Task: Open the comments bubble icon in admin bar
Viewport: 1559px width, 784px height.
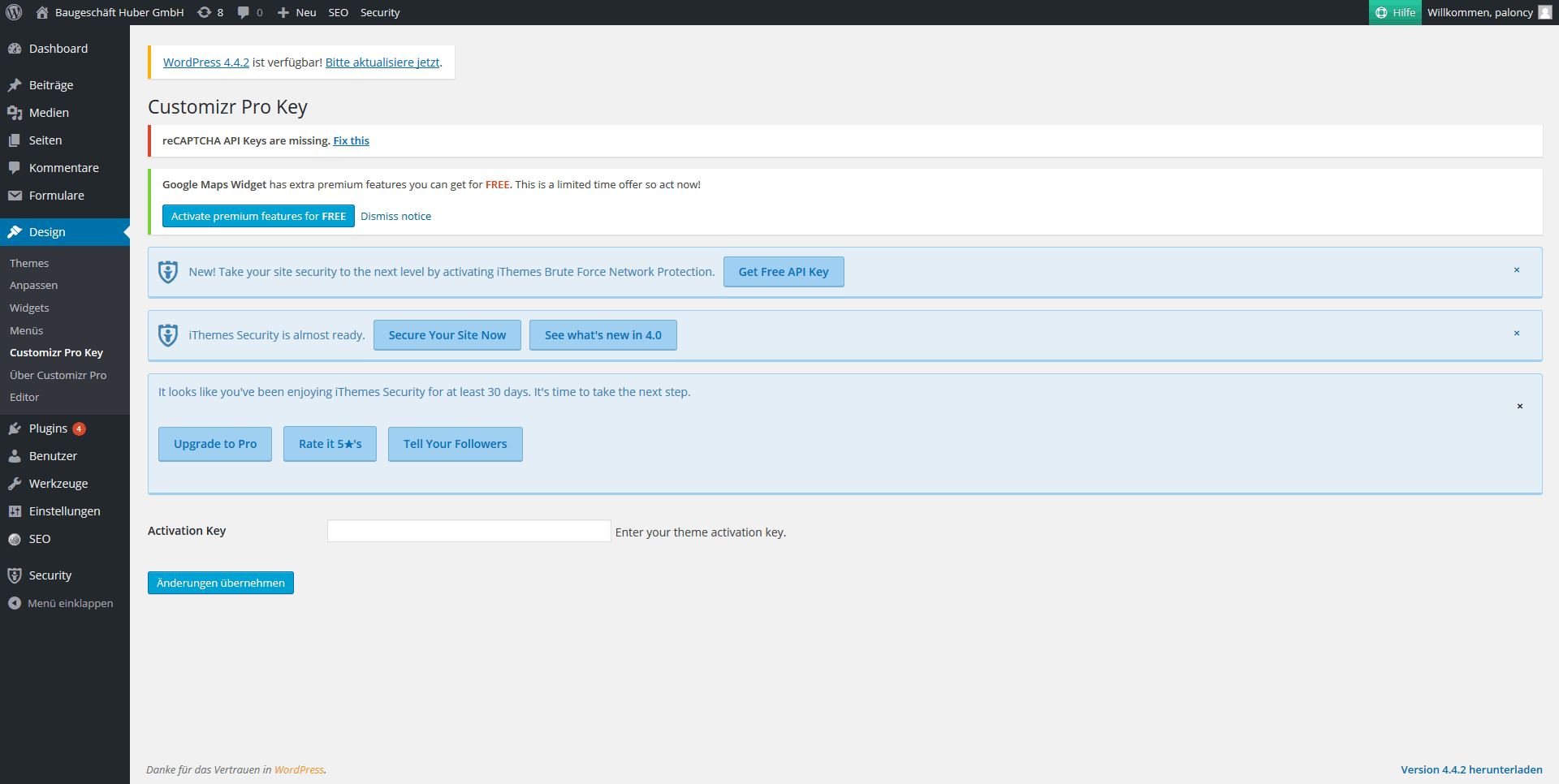Action: tap(249, 12)
